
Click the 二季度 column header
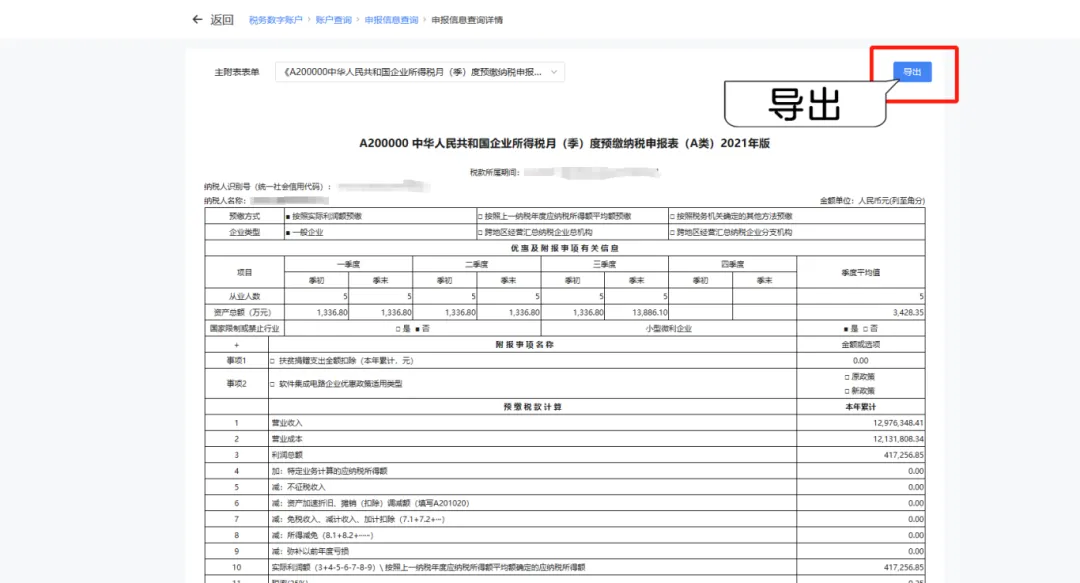click(x=477, y=264)
